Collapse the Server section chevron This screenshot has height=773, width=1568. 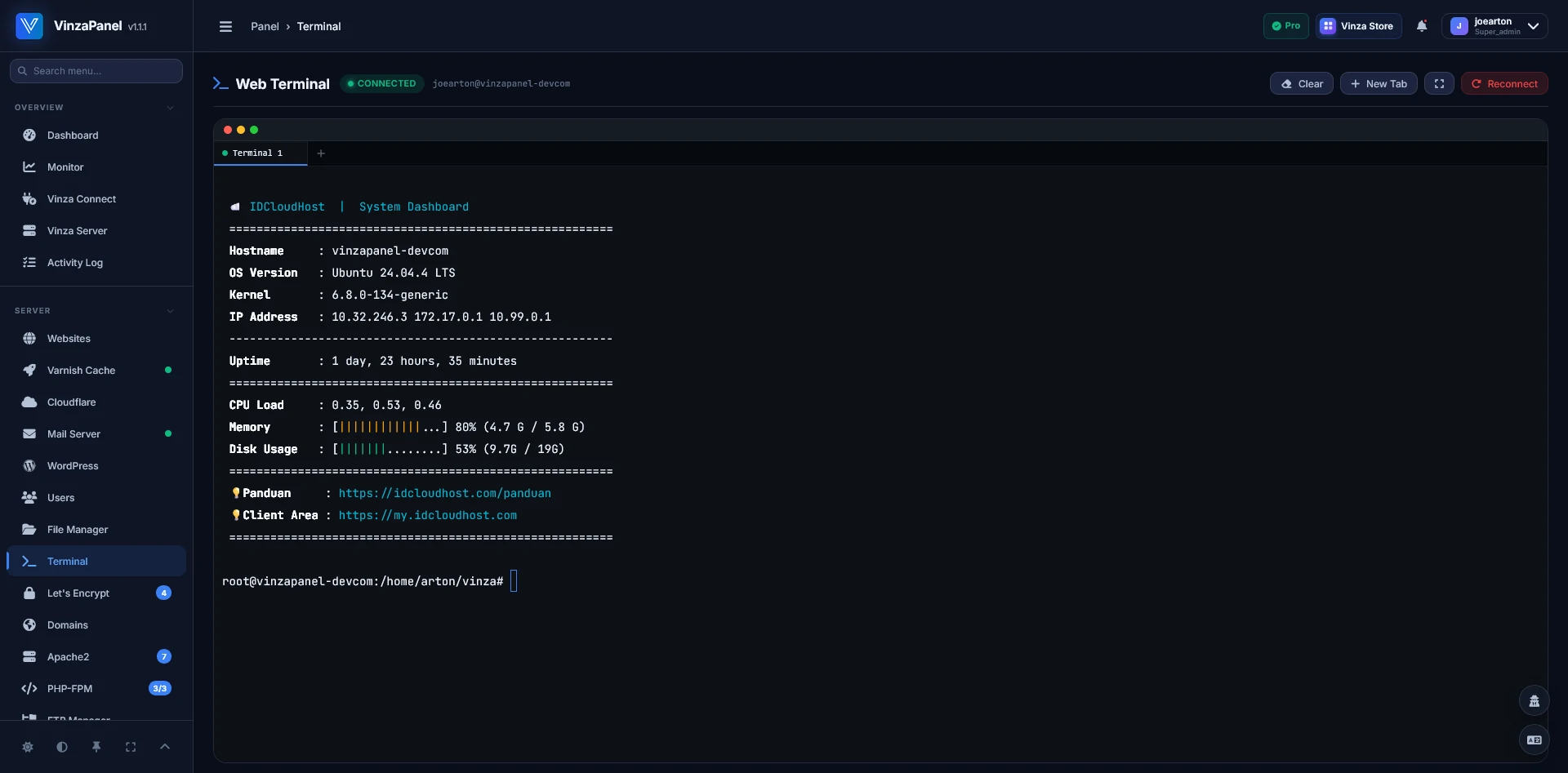[x=170, y=311]
